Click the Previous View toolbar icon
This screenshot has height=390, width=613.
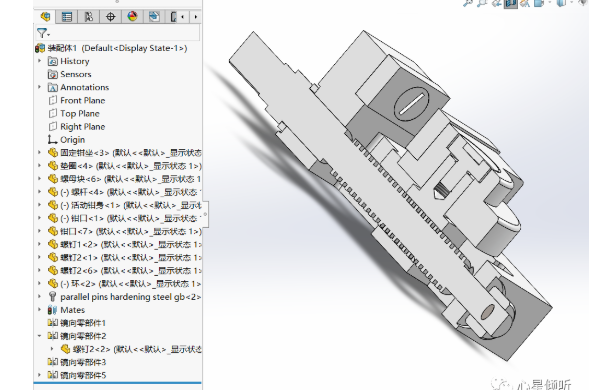496,3
